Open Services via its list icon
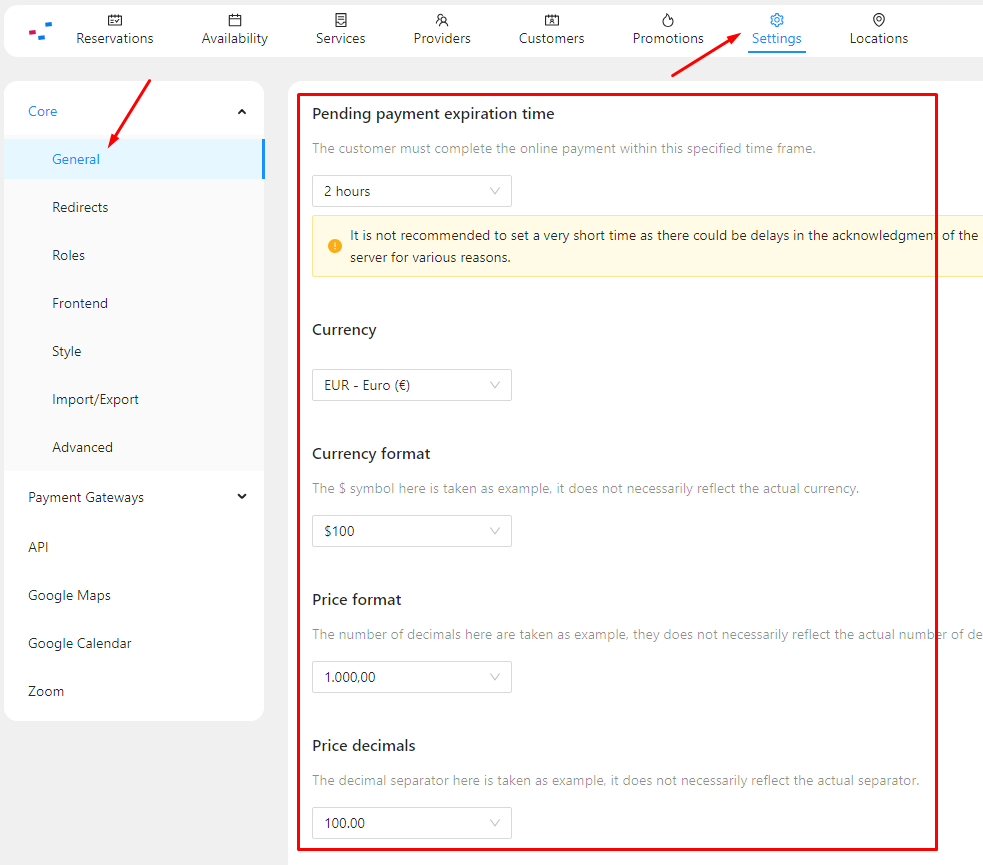Screen dimensions: 983x865 [x=340, y=20]
